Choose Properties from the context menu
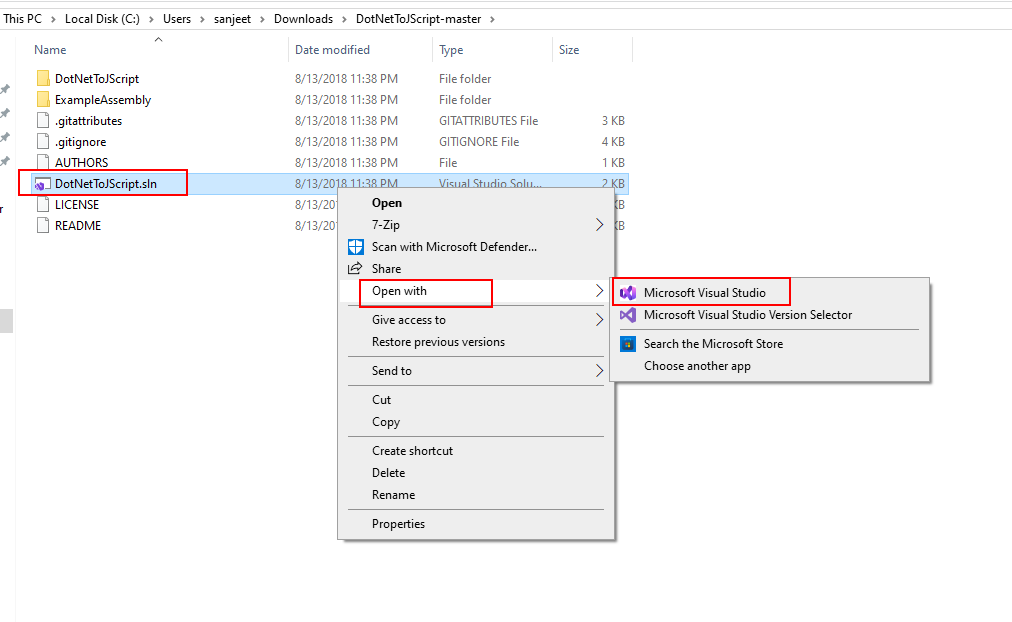1012x622 pixels. click(398, 524)
